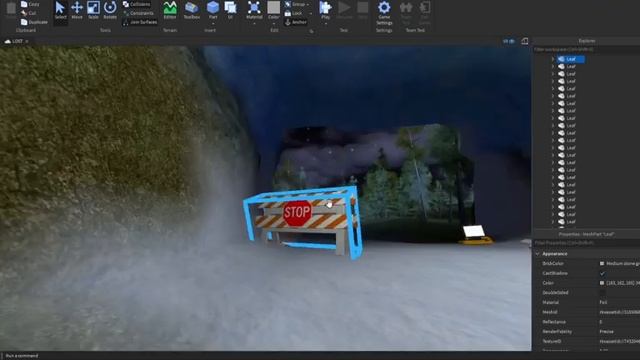Collapse the Appearance properties section
The width and height of the screenshot is (640, 360).
coord(538,254)
